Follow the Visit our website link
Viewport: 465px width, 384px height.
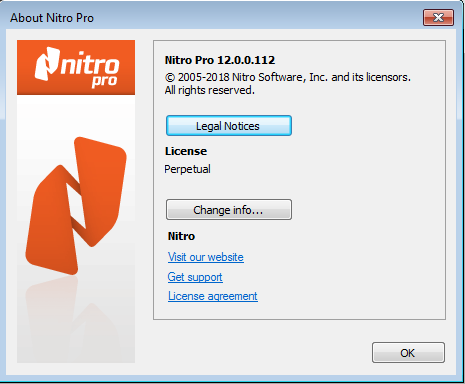point(206,257)
